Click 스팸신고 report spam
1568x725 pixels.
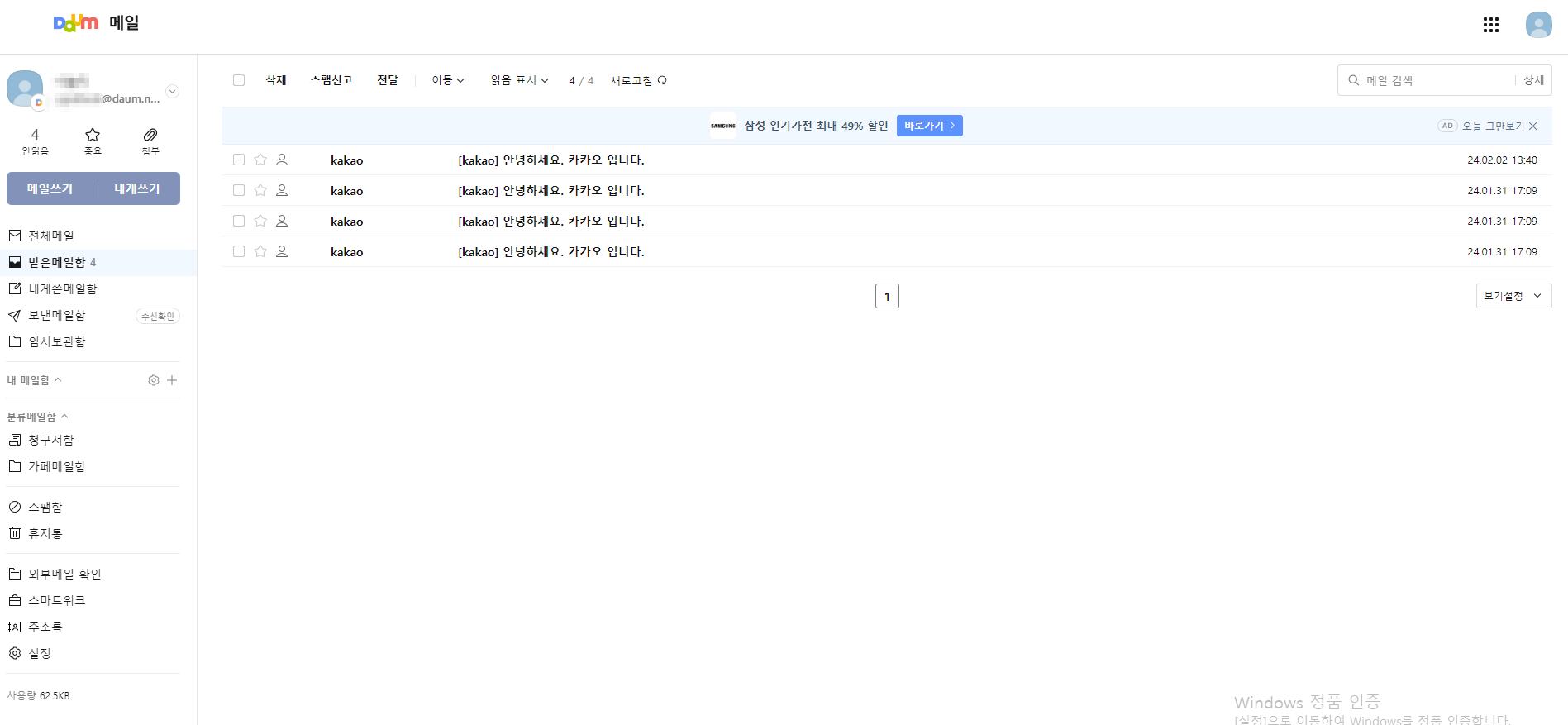click(x=331, y=80)
